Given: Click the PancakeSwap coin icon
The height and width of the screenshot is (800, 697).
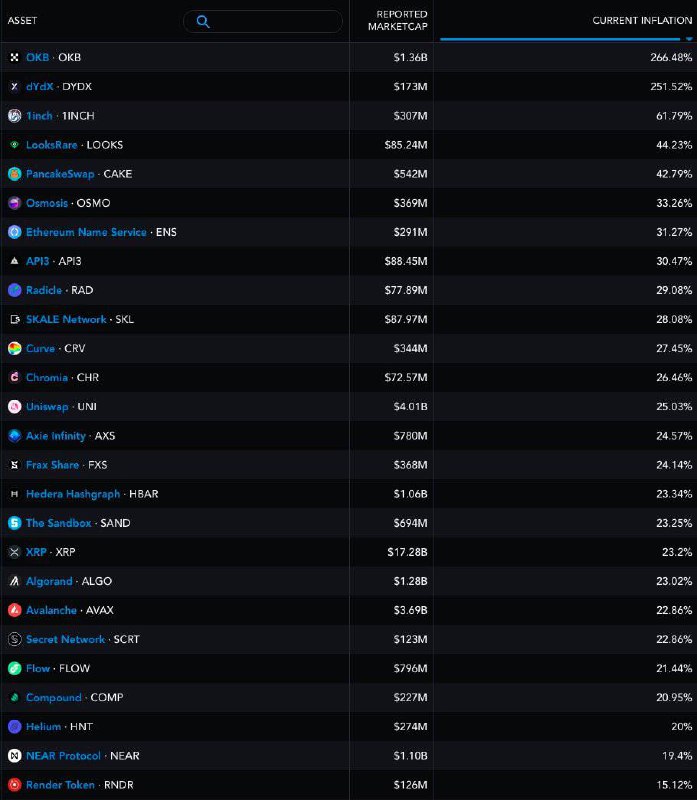Looking at the screenshot, I should tap(14, 174).
